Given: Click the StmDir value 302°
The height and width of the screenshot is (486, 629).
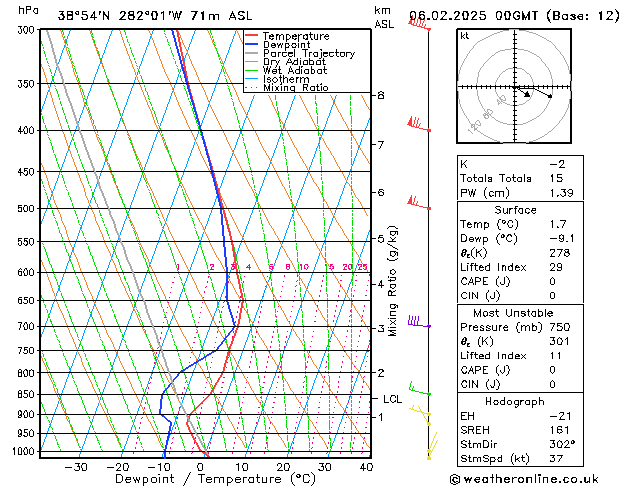Looking at the screenshot, I should point(562,445).
